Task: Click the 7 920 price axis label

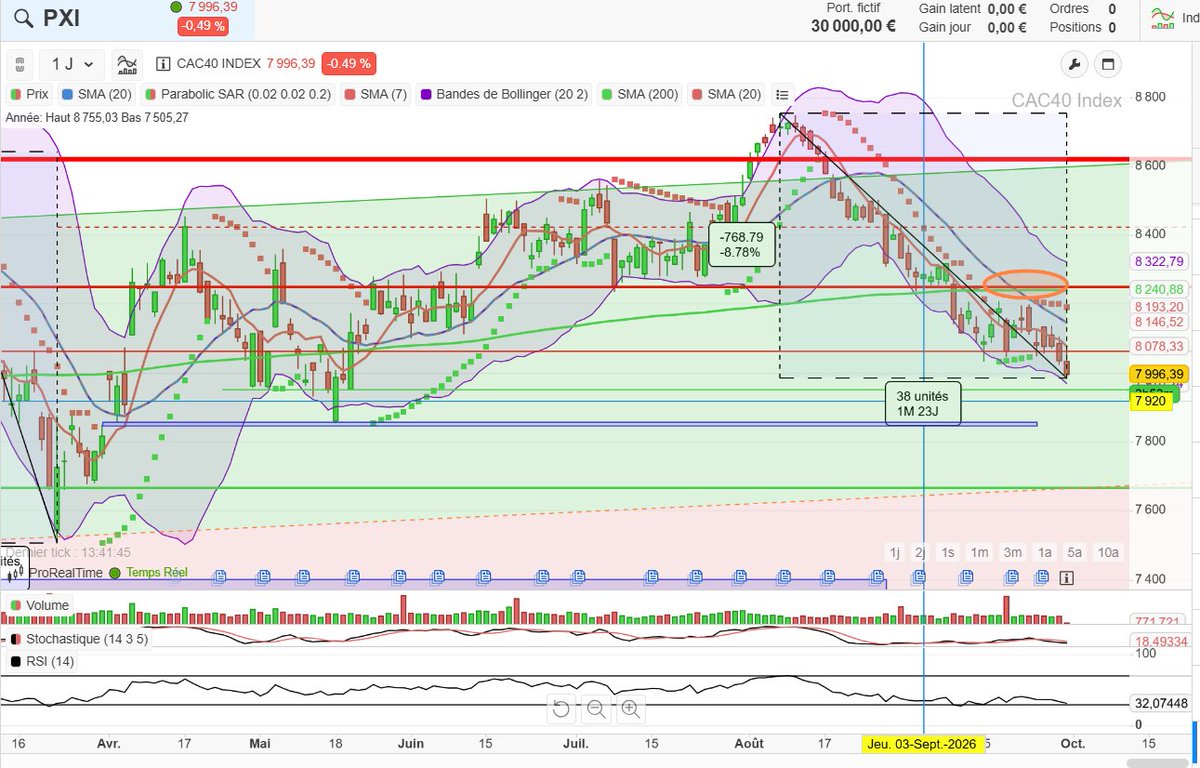Action: [1149, 401]
